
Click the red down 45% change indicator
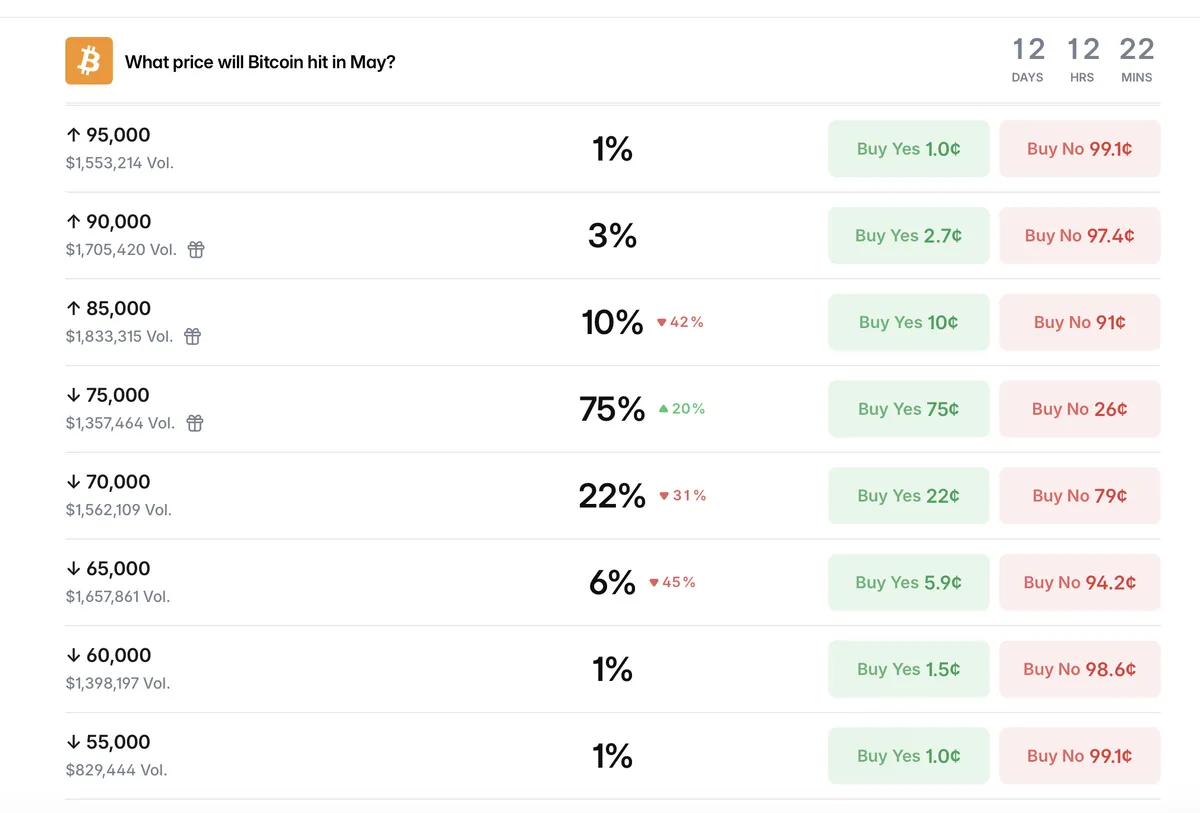673,582
